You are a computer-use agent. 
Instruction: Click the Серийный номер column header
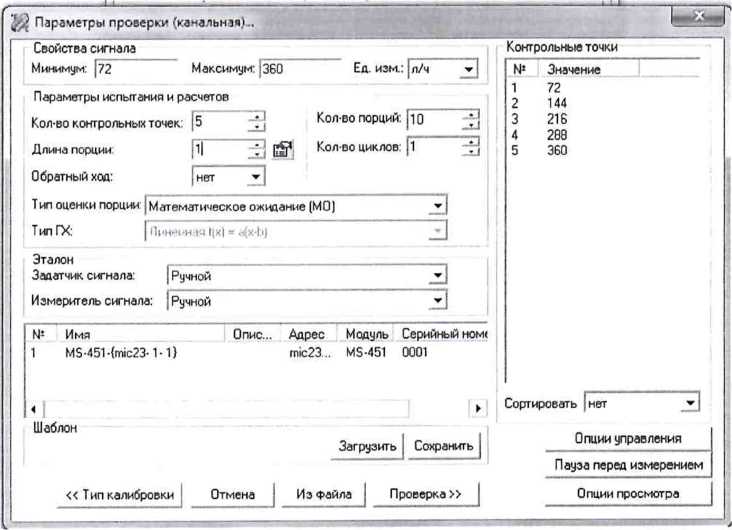click(441, 334)
